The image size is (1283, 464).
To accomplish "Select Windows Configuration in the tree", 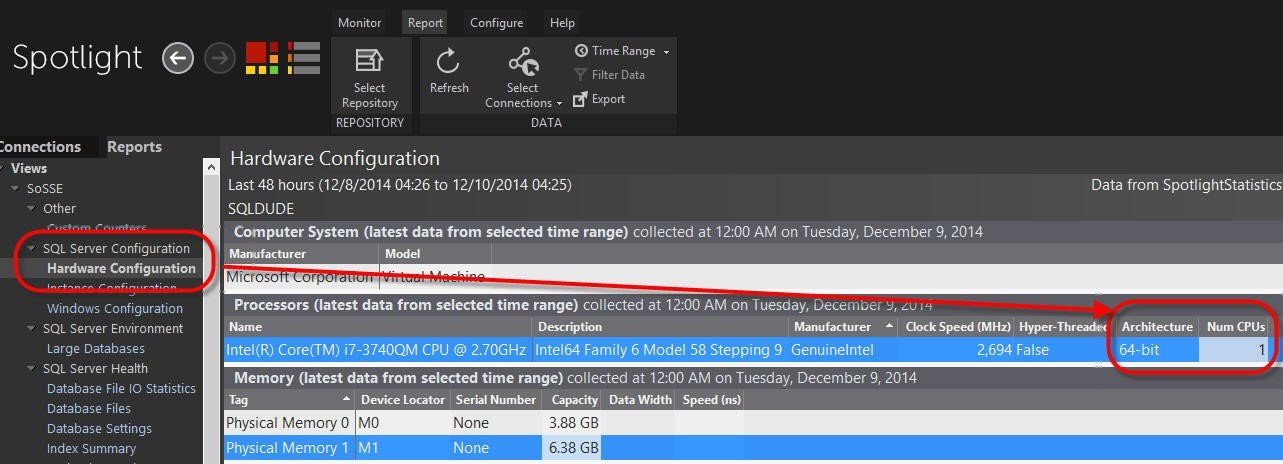I will pyautogui.click(x=114, y=309).
